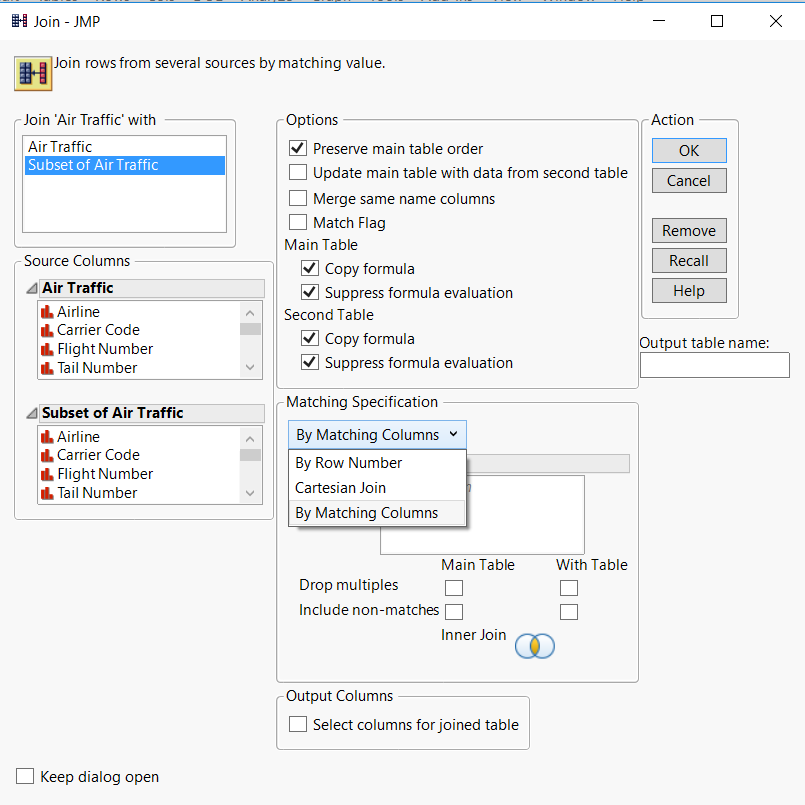The image size is (805, 805).
Task: Click the Recall button
Action: (x=689, y=261)
